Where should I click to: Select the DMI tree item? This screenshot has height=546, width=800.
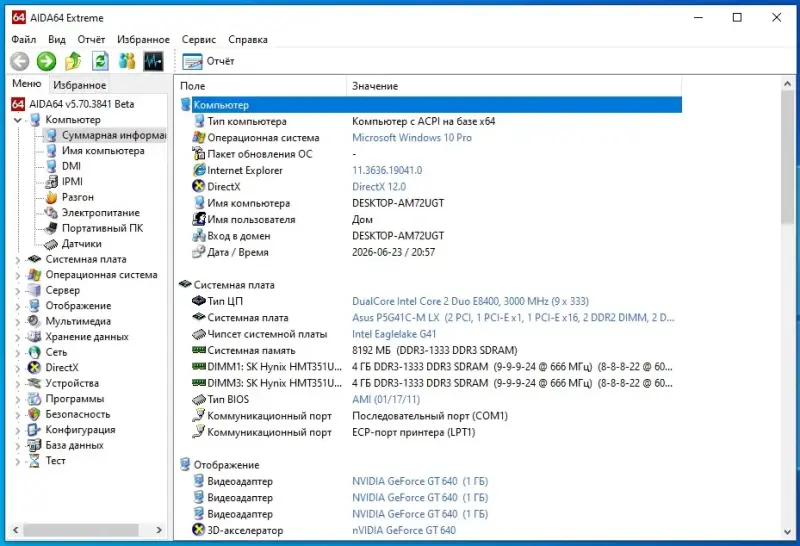[x=71, y=166]
